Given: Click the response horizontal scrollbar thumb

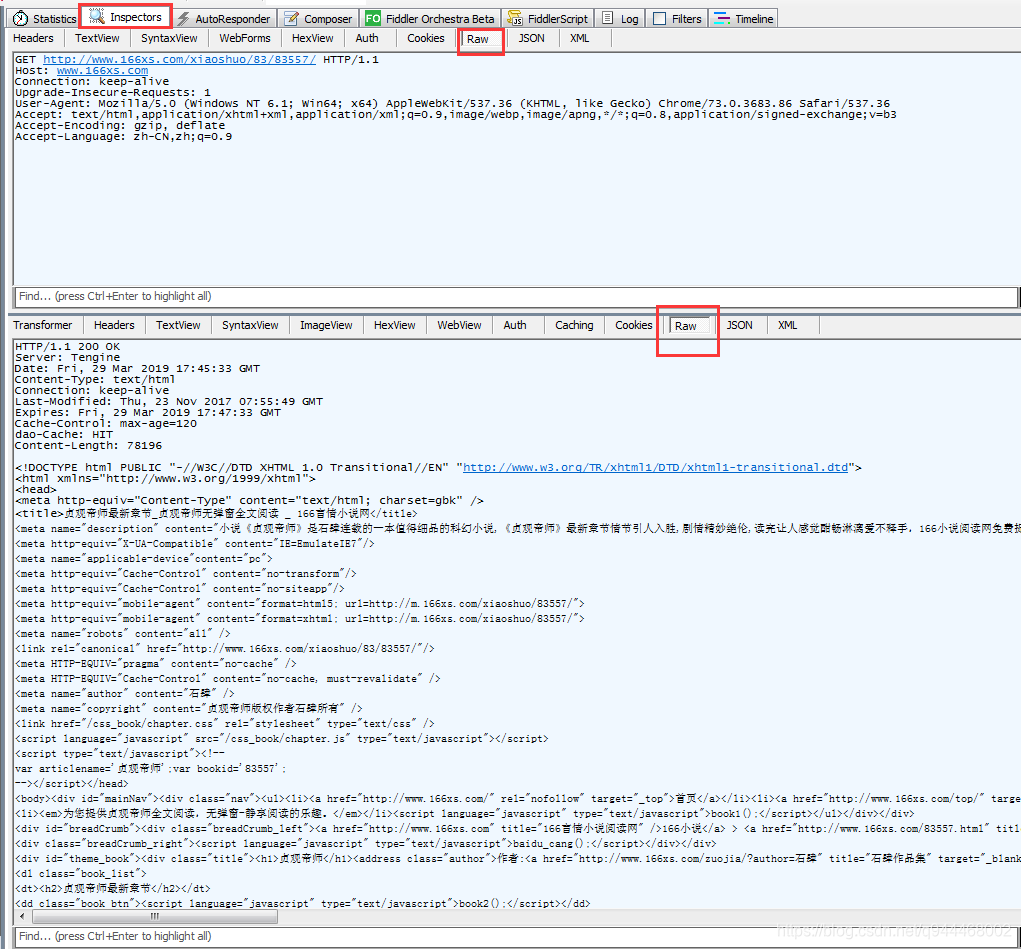Looking at the screenshot, I should click(x=155, y=916).
